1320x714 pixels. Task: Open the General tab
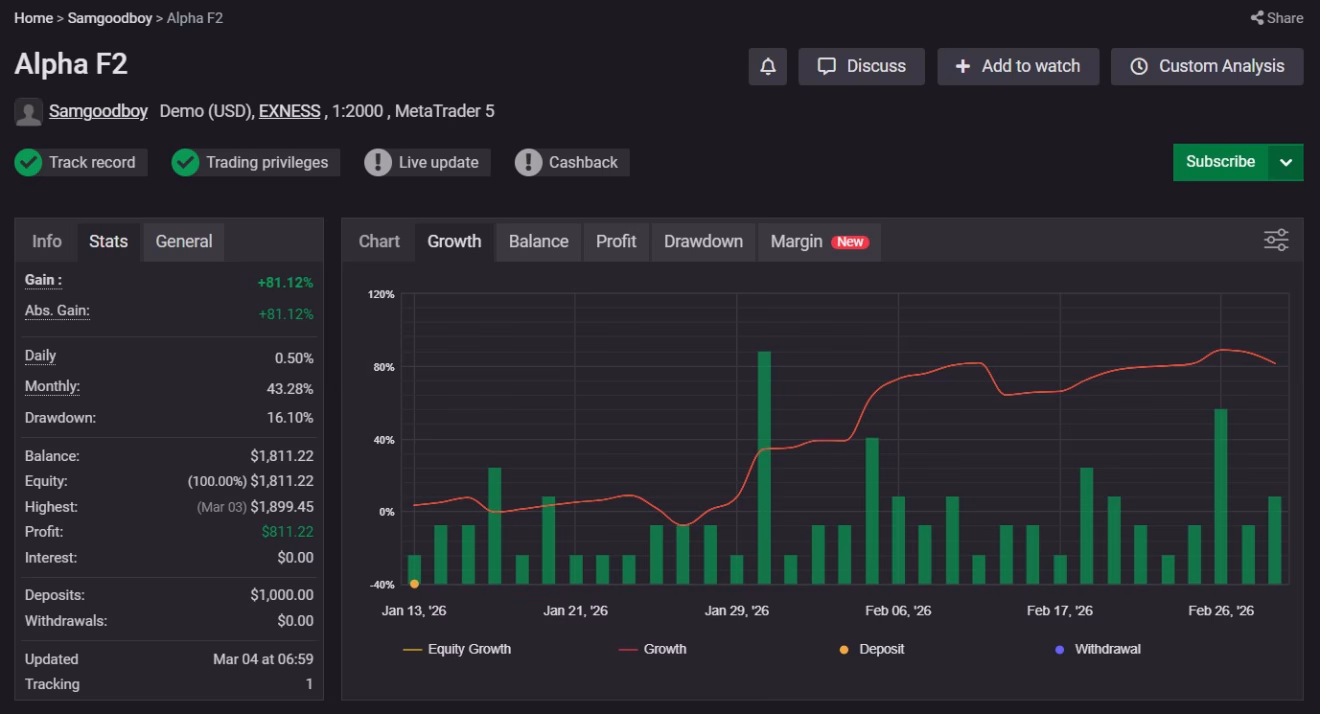tap(184, 241)
